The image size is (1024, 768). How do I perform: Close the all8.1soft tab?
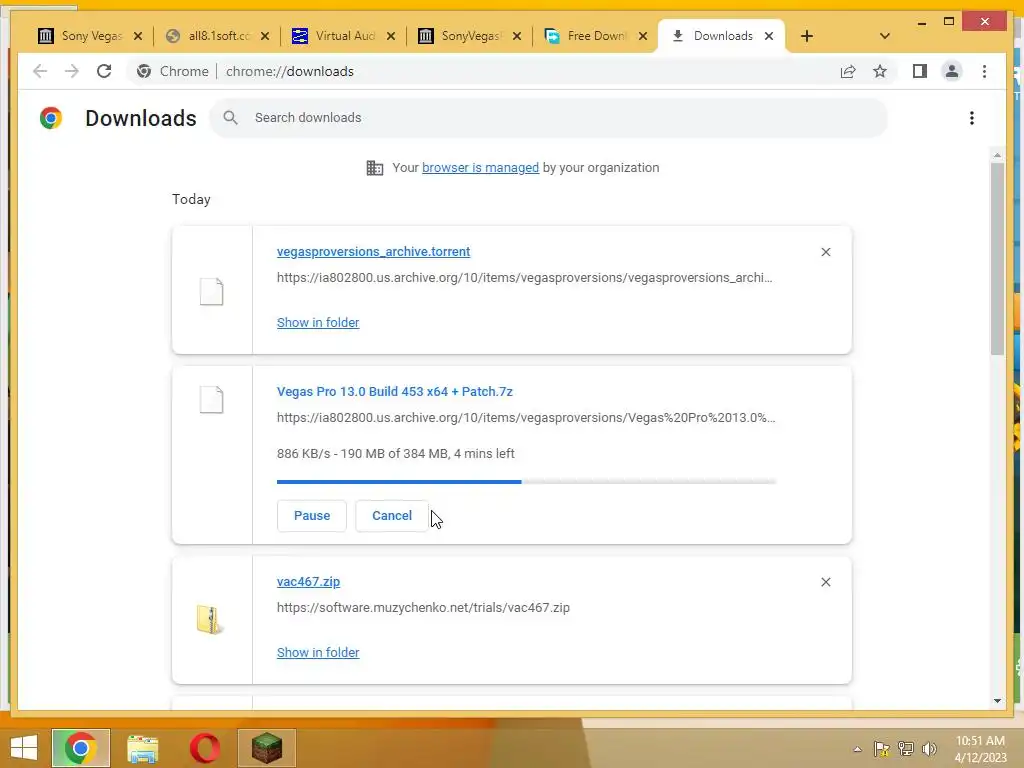pyautogui.click(x=264, y=36)
